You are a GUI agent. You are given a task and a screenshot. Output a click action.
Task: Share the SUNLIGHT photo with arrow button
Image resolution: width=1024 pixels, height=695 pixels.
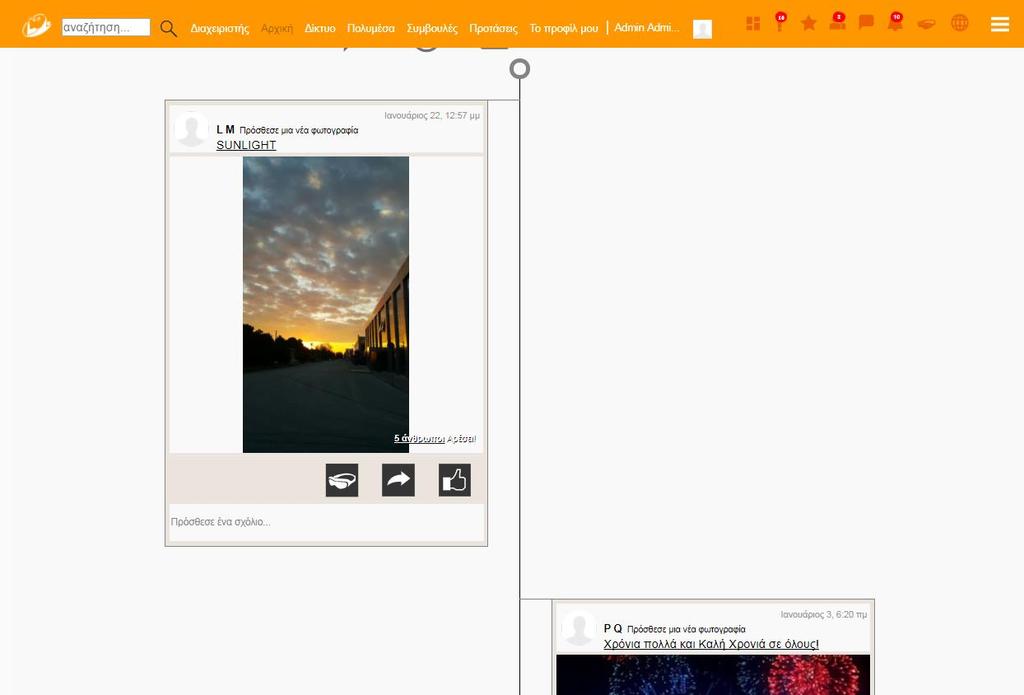click(398, 480)
